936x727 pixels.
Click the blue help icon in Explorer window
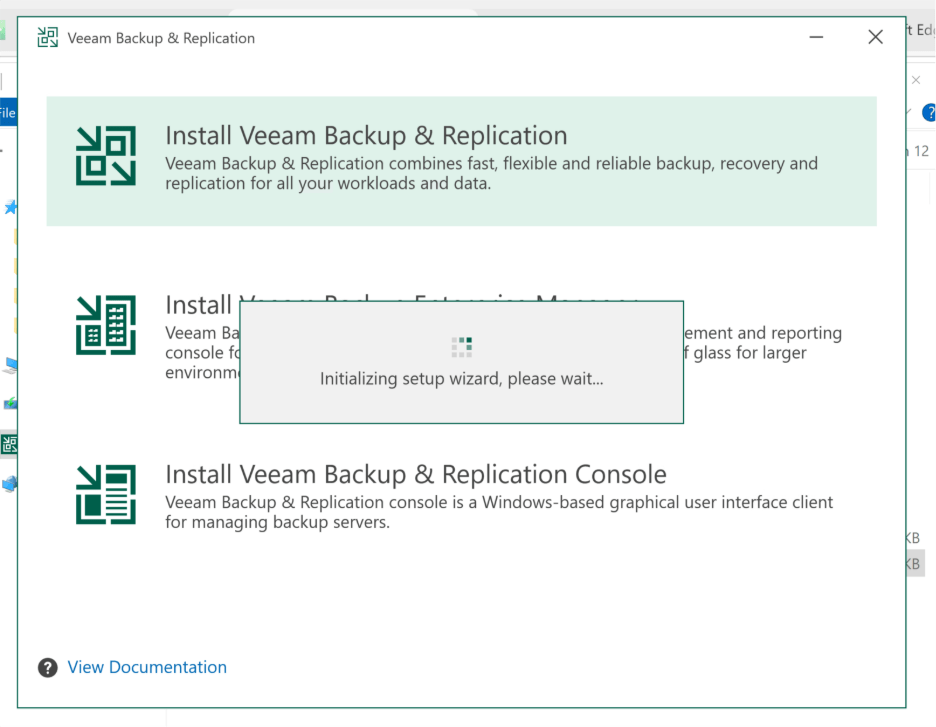929,112
